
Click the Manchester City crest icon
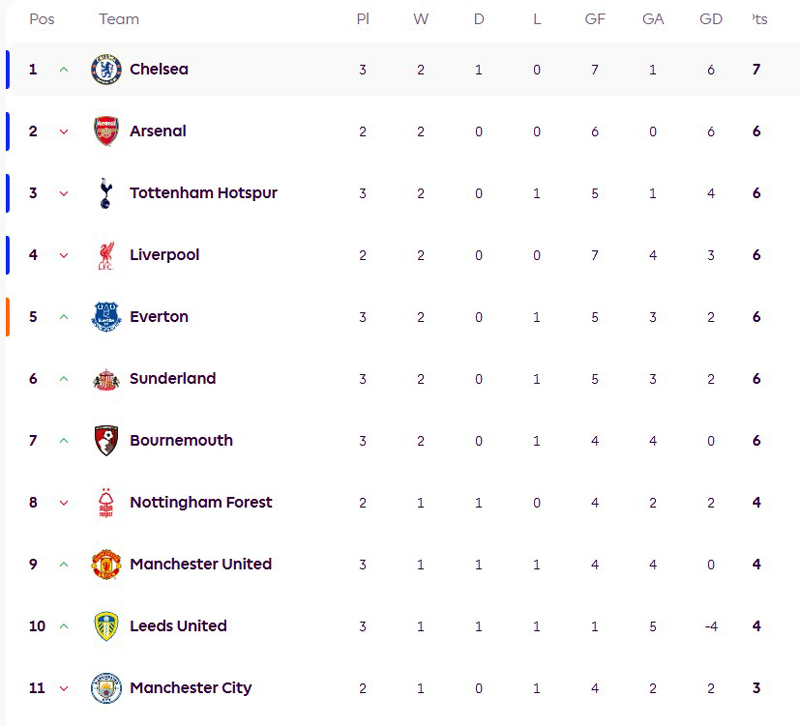106,688
